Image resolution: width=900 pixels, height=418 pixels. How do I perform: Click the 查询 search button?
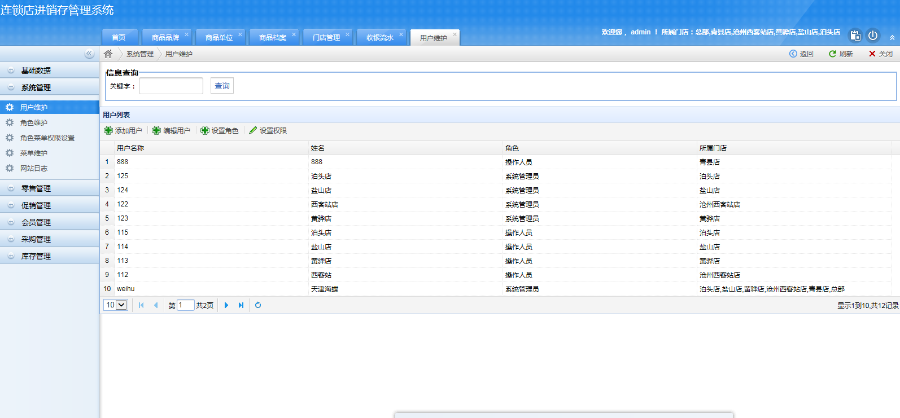pos(221,86)
